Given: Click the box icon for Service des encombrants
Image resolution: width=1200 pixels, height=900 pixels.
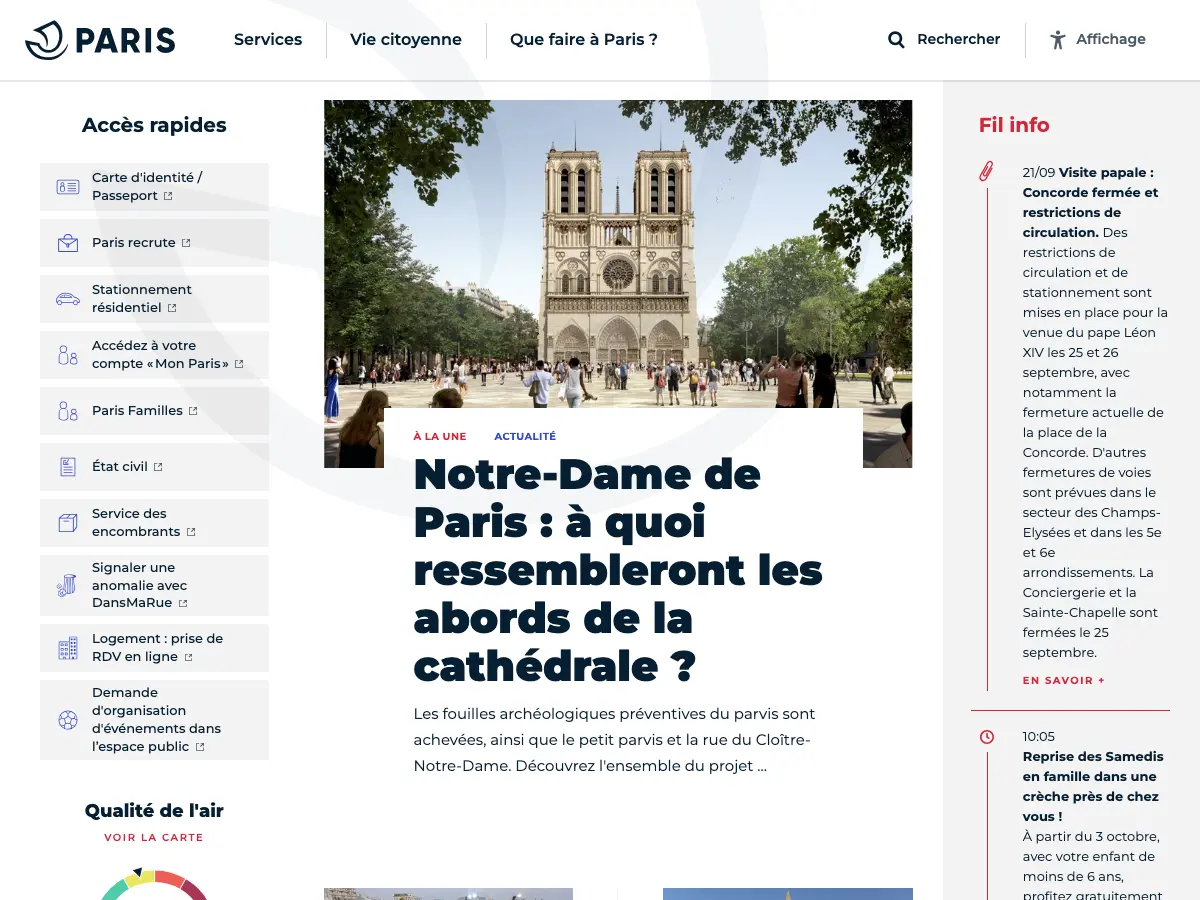Looking at the screenshot, I should [68, 523].
